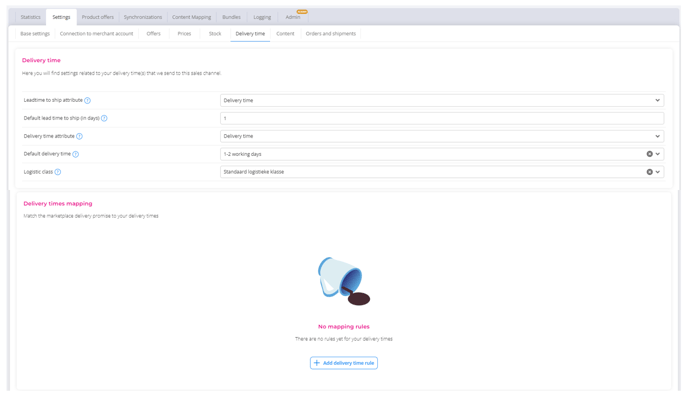
Task: Focus the Default lead time to ship field
Action: click(x=442, y=118)
